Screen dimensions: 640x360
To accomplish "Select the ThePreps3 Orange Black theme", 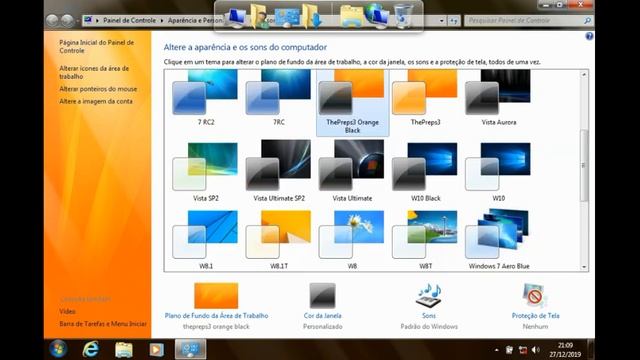I will pos(352,102).
